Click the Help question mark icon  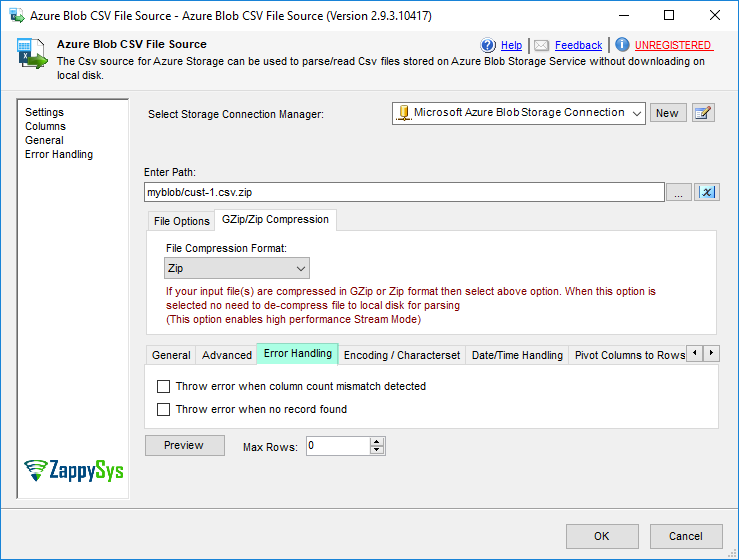coord(488,45)
